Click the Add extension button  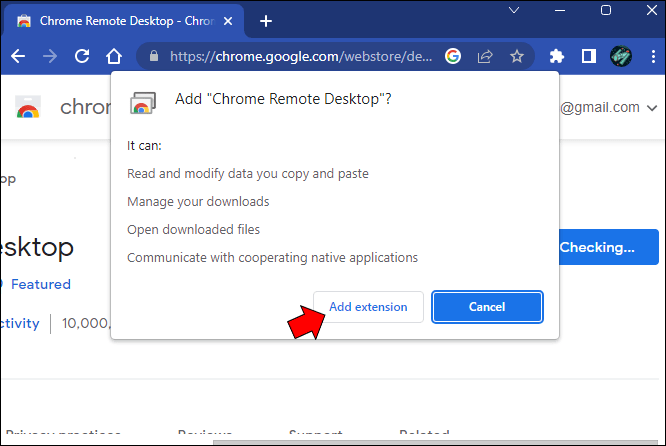[368, 307]
